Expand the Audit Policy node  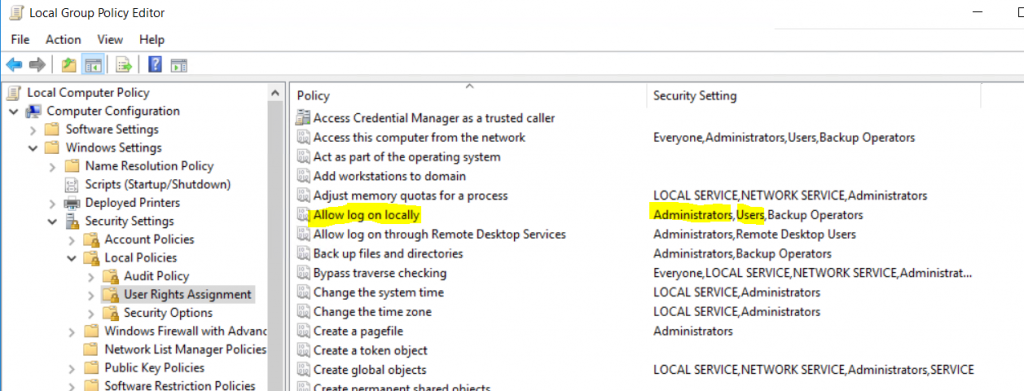click(91, 276)
